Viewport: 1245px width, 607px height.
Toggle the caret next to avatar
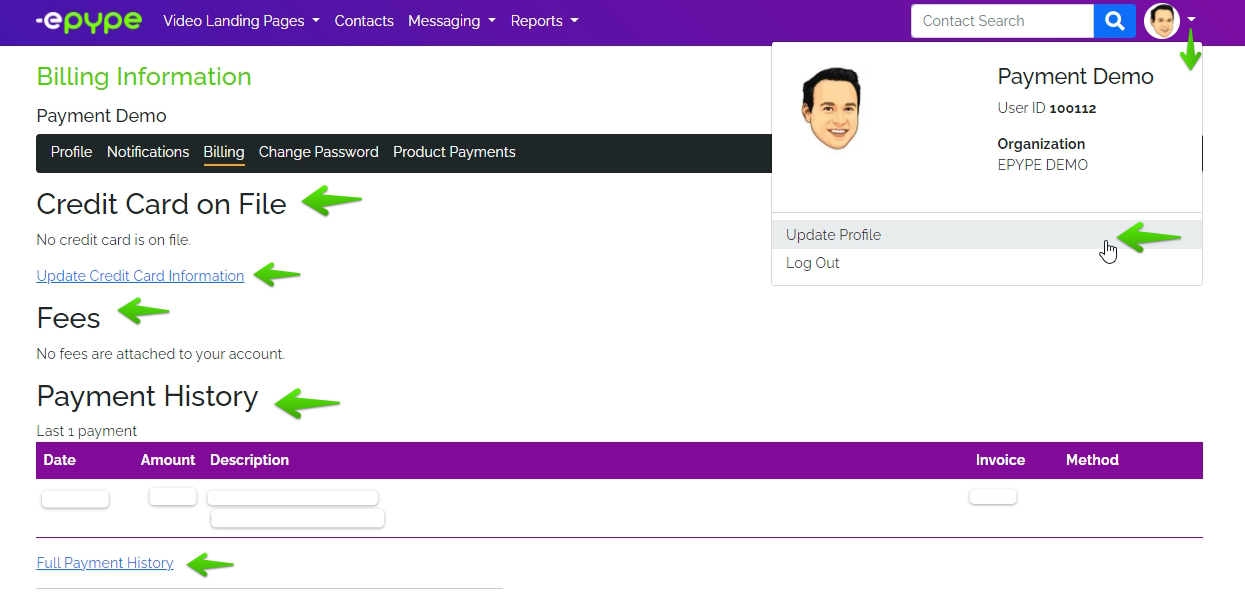pyautogui.click(x=1192, y=21)
